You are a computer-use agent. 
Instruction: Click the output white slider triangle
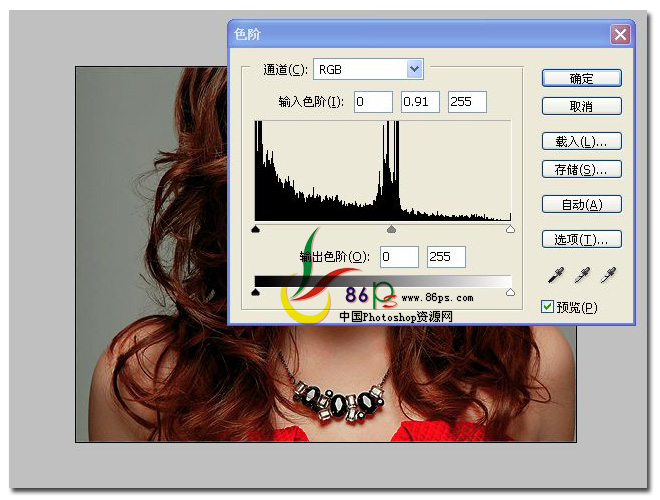click(510, 292)
